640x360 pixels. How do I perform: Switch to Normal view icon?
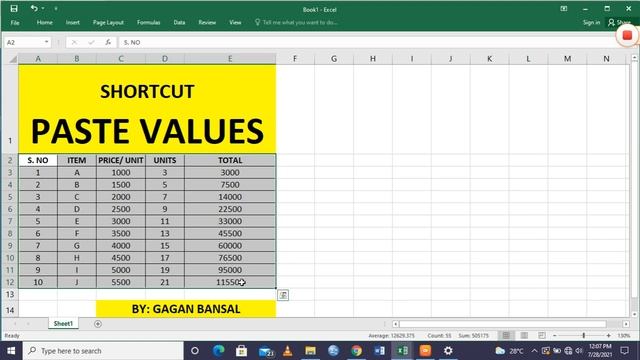click(x=506, y=336)
